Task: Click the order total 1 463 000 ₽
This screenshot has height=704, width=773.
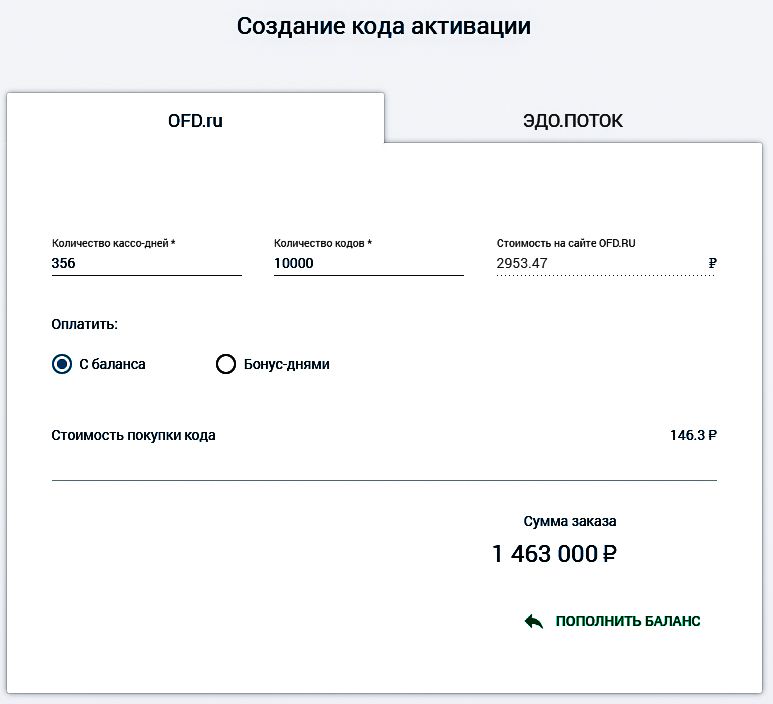Action: click(x=554, y=554)
